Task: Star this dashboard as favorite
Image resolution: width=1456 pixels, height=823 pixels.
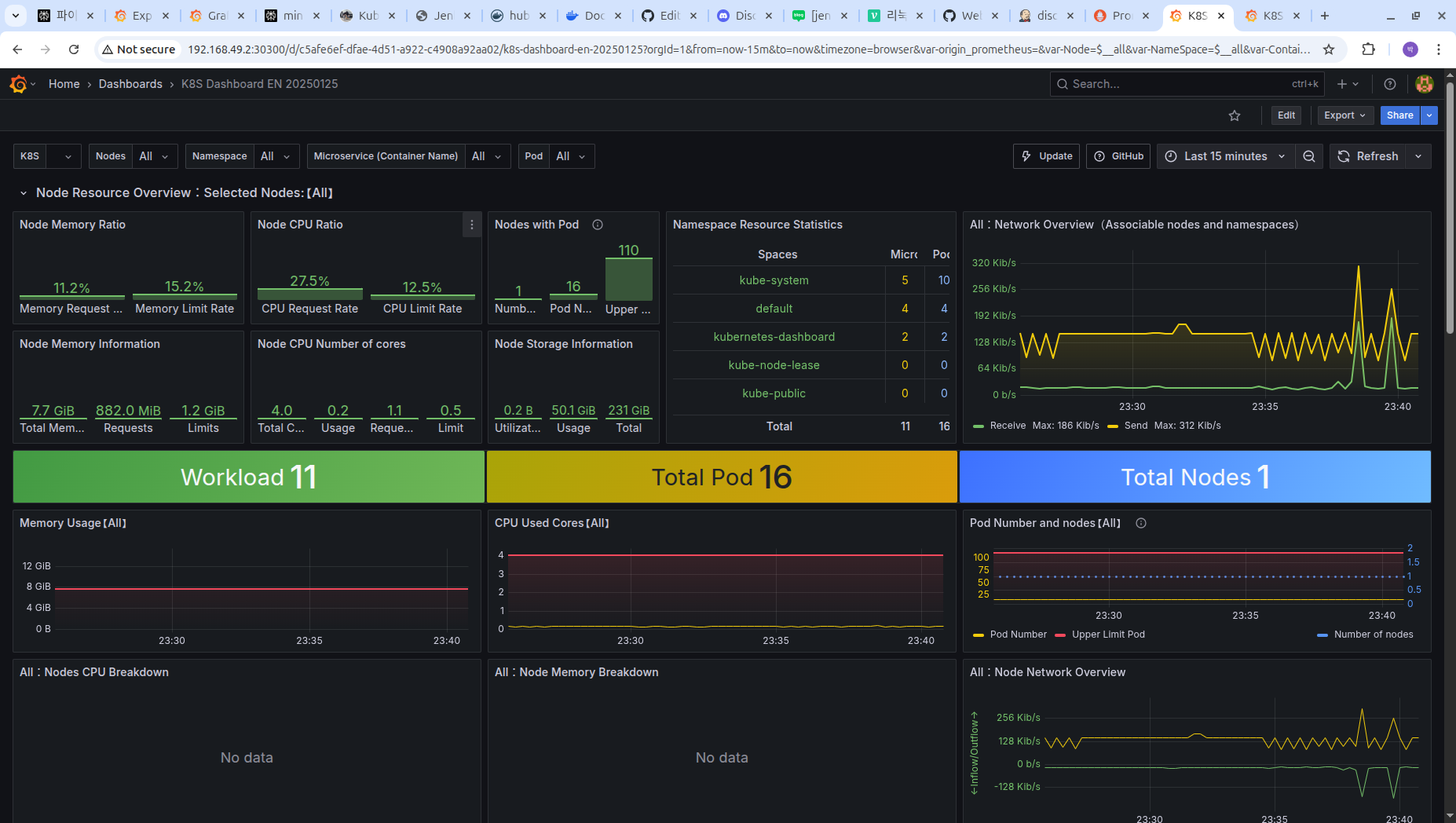Action: pos(1235,115)
